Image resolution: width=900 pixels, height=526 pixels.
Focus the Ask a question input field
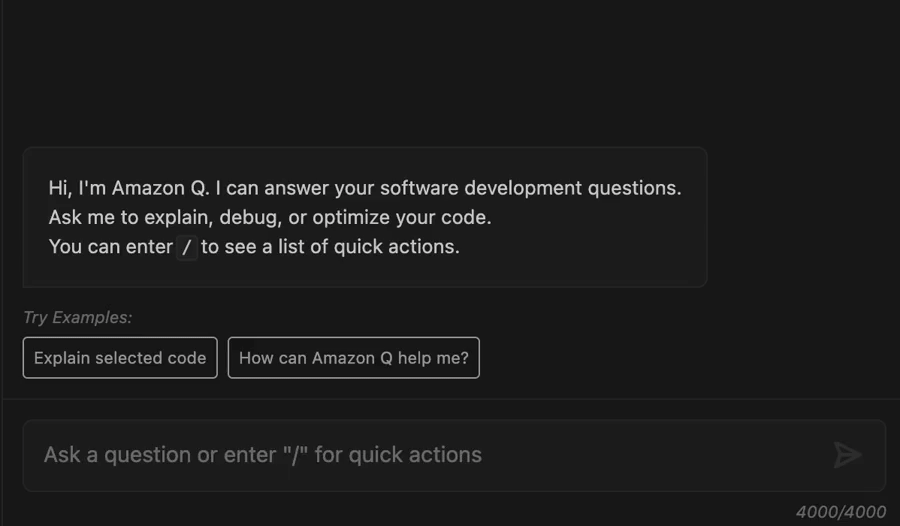point(454,455)
